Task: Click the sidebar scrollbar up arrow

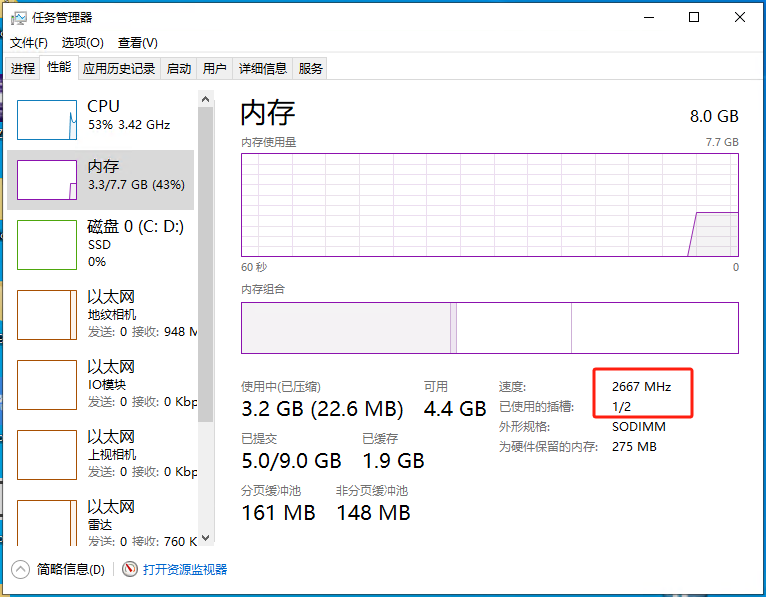Action: click(206, 99)
